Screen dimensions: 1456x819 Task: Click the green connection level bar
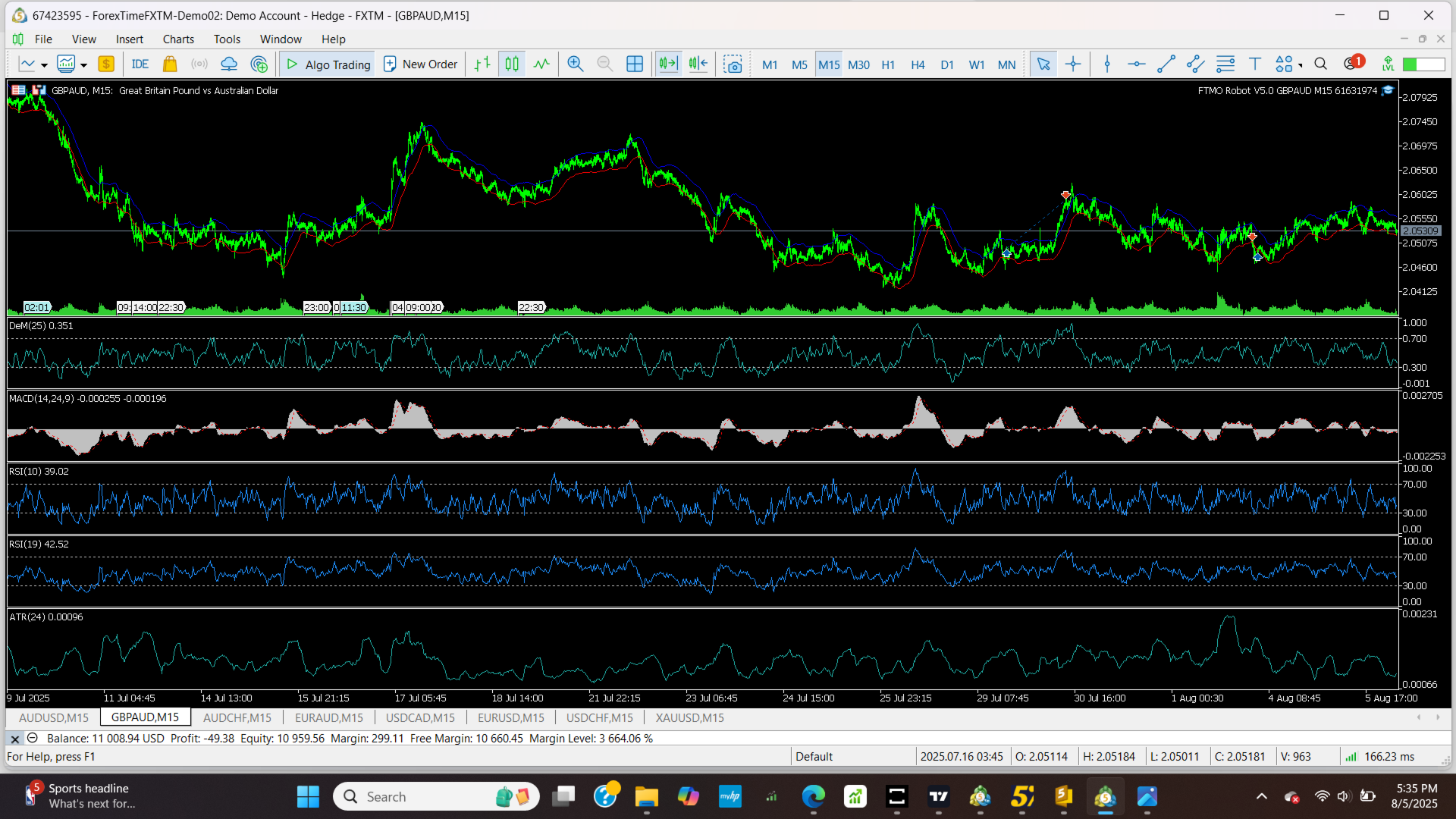pos(1423,64)
